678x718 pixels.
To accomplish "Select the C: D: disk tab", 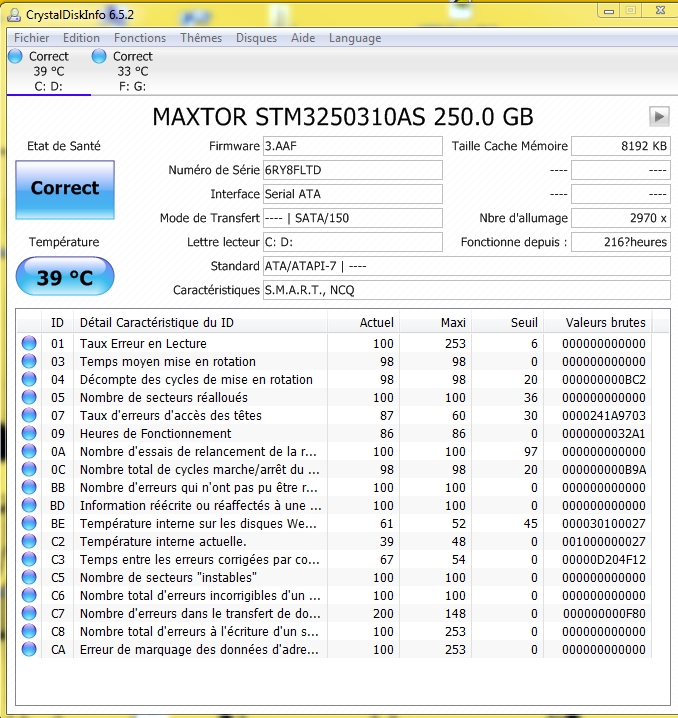I will pyautogui.click(x=49, y=71).
